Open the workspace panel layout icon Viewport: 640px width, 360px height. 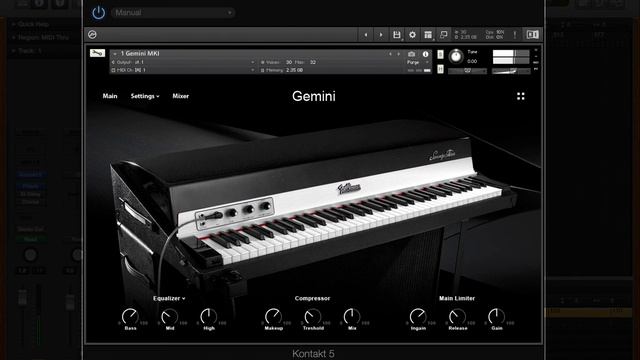[x=428, y=35]
